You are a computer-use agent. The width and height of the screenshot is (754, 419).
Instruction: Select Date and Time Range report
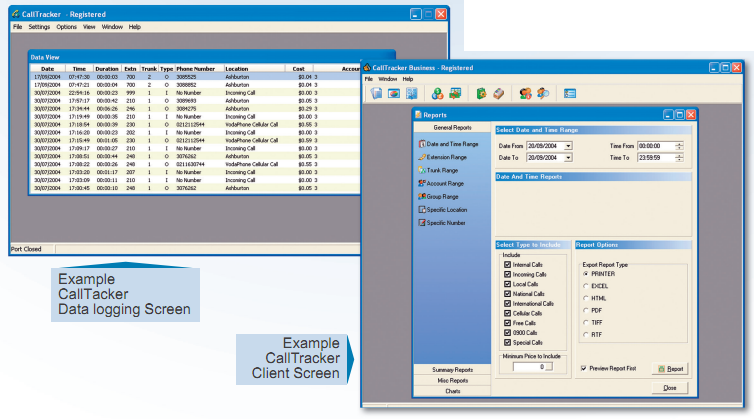[x=448, y=144]
